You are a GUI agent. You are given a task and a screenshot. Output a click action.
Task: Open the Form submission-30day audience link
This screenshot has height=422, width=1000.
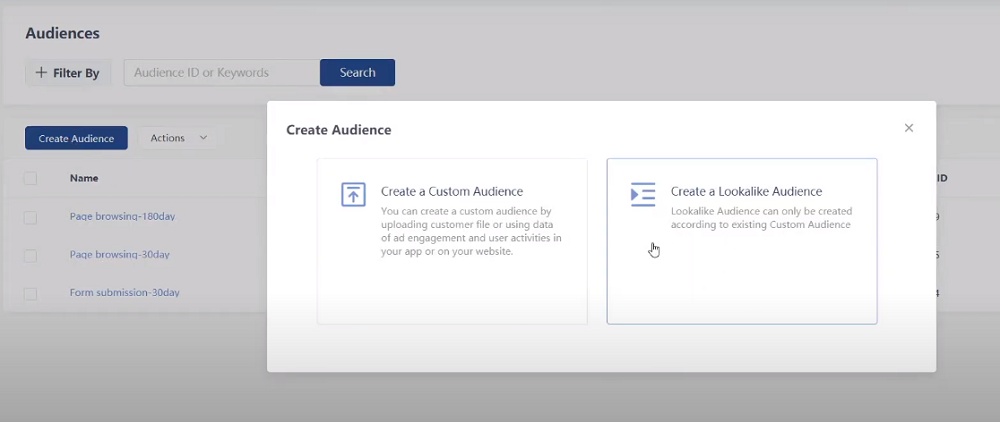tap(124, 293)
